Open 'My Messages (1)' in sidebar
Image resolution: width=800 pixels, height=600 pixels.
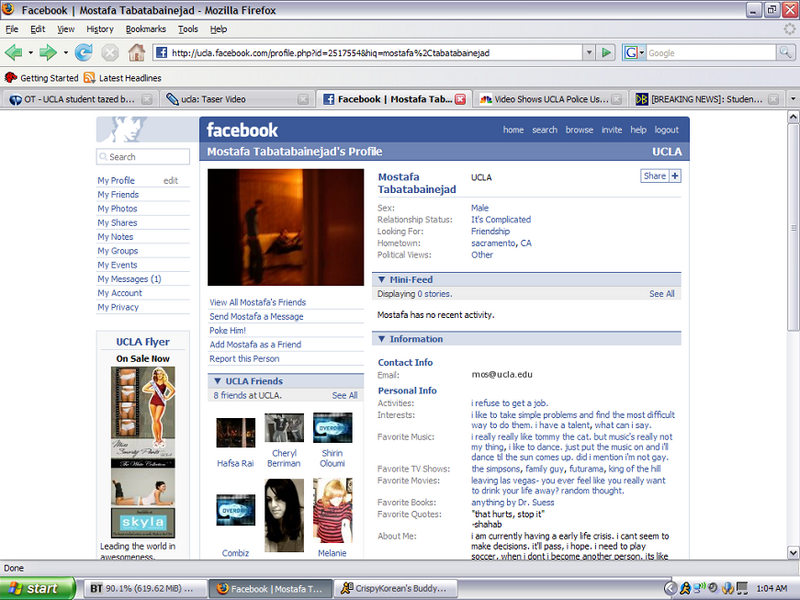pos(129,279)
